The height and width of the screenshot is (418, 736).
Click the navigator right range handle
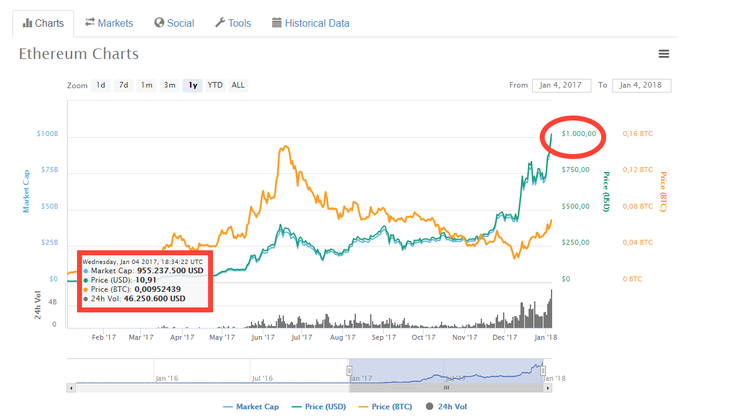click(x=543, y=371)
